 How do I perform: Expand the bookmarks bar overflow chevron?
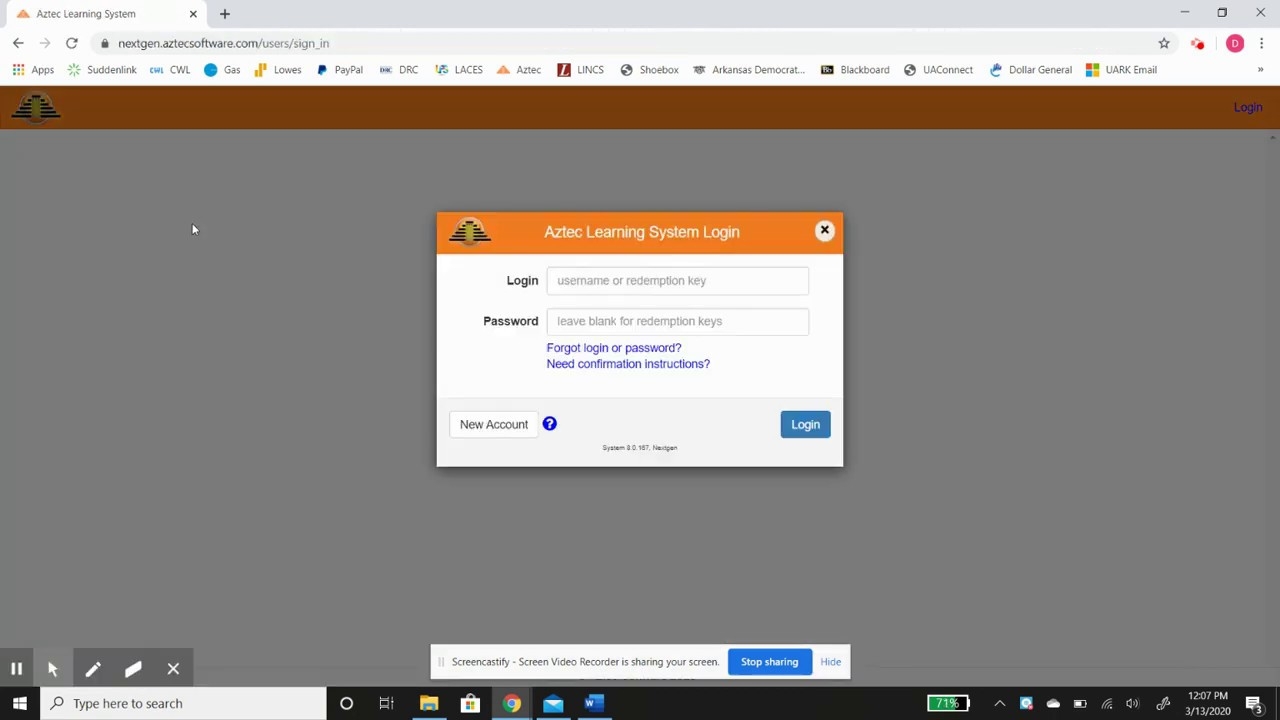1260,69
